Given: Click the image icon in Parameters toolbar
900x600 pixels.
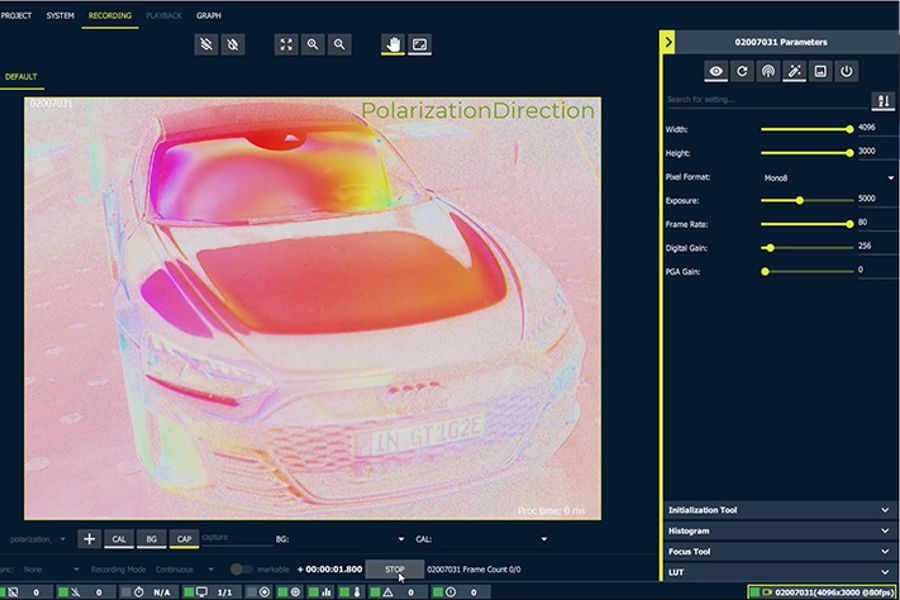Looking at the screenshot, I should click(821, 71).
